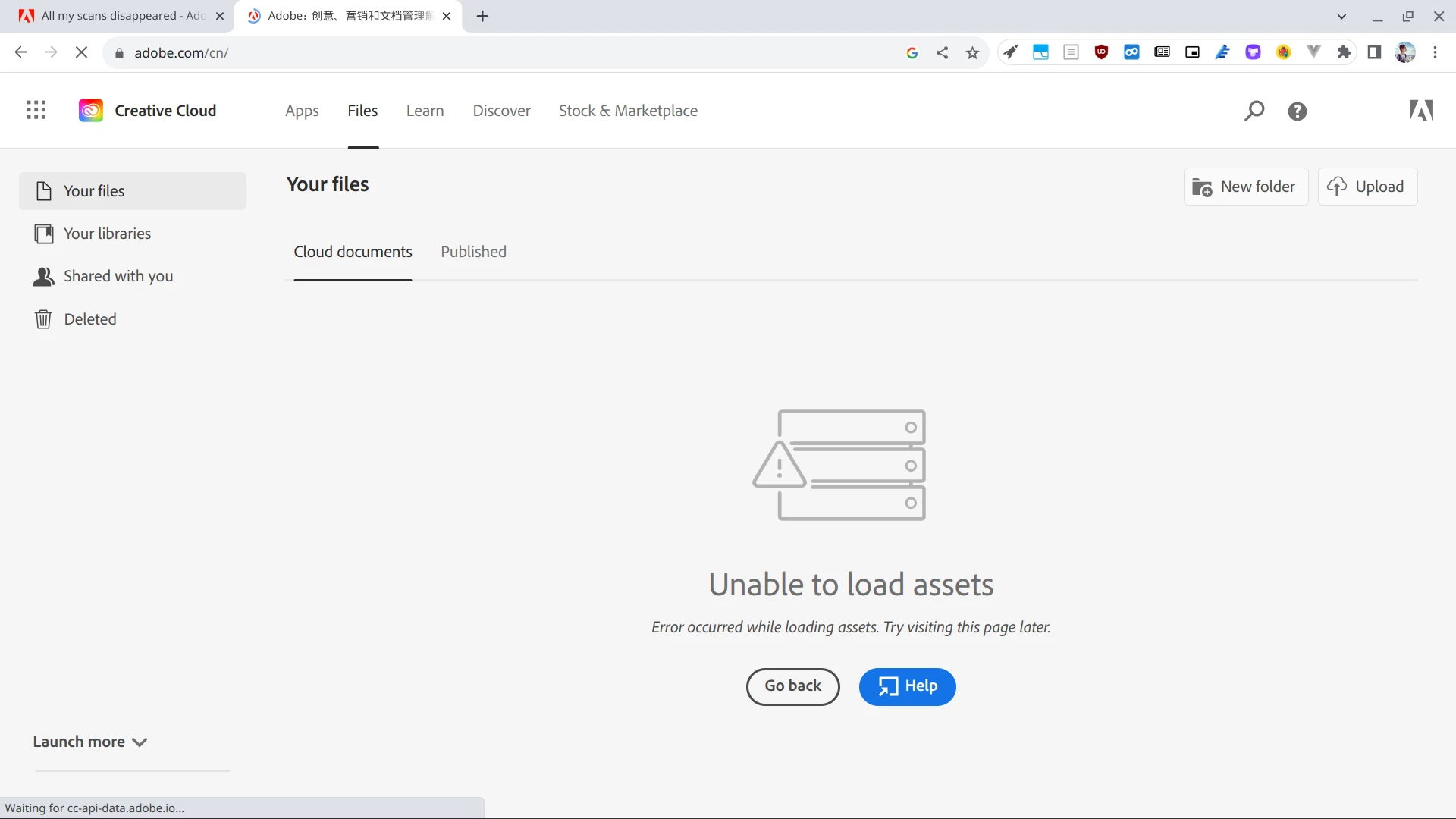Expand the Launch more section
The height and width of the screenshot is (819, 1456).
click(x=89, y=742)
